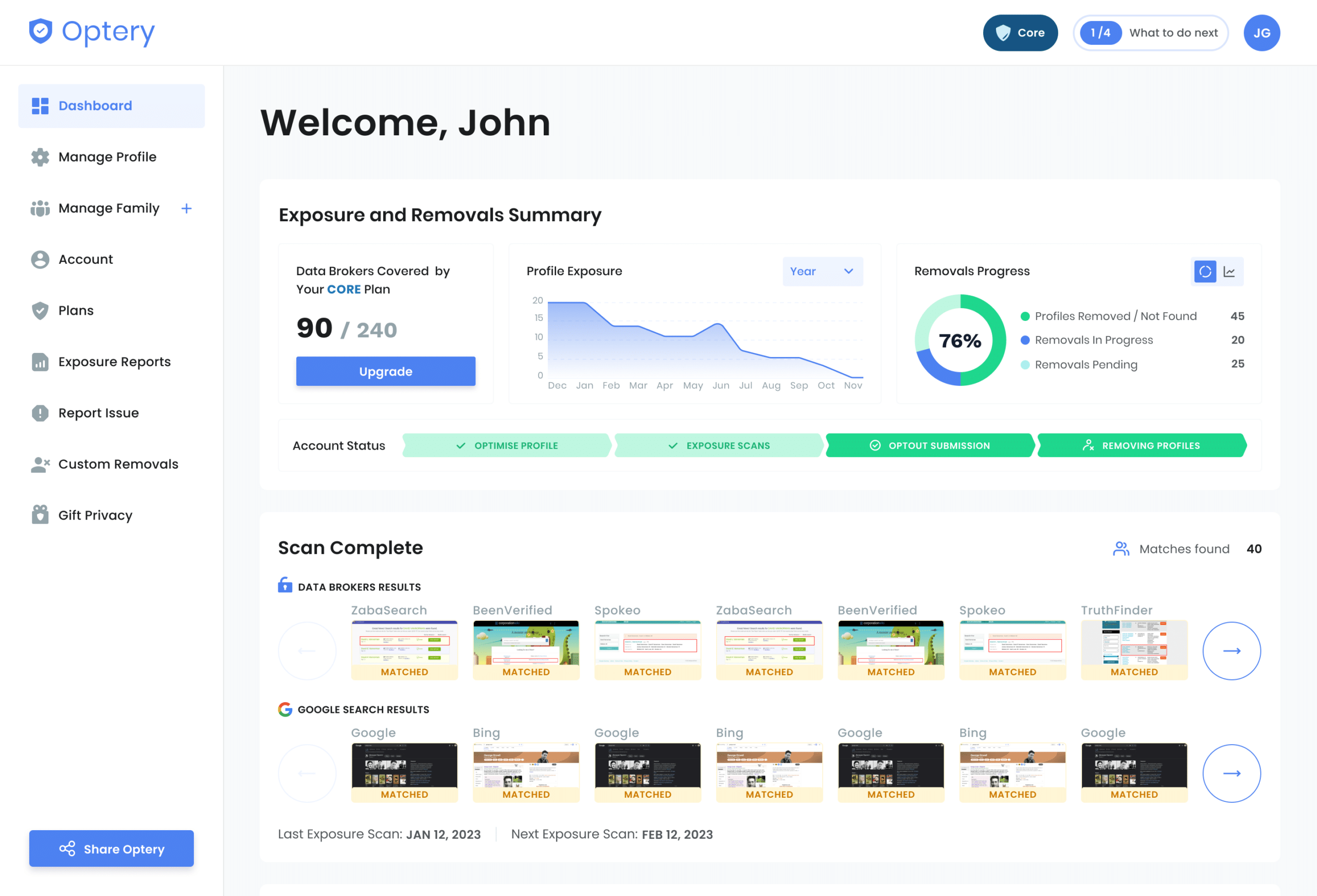1317x896 pixels.
Task: Select the Optout Submission status step
Action: 931,445
